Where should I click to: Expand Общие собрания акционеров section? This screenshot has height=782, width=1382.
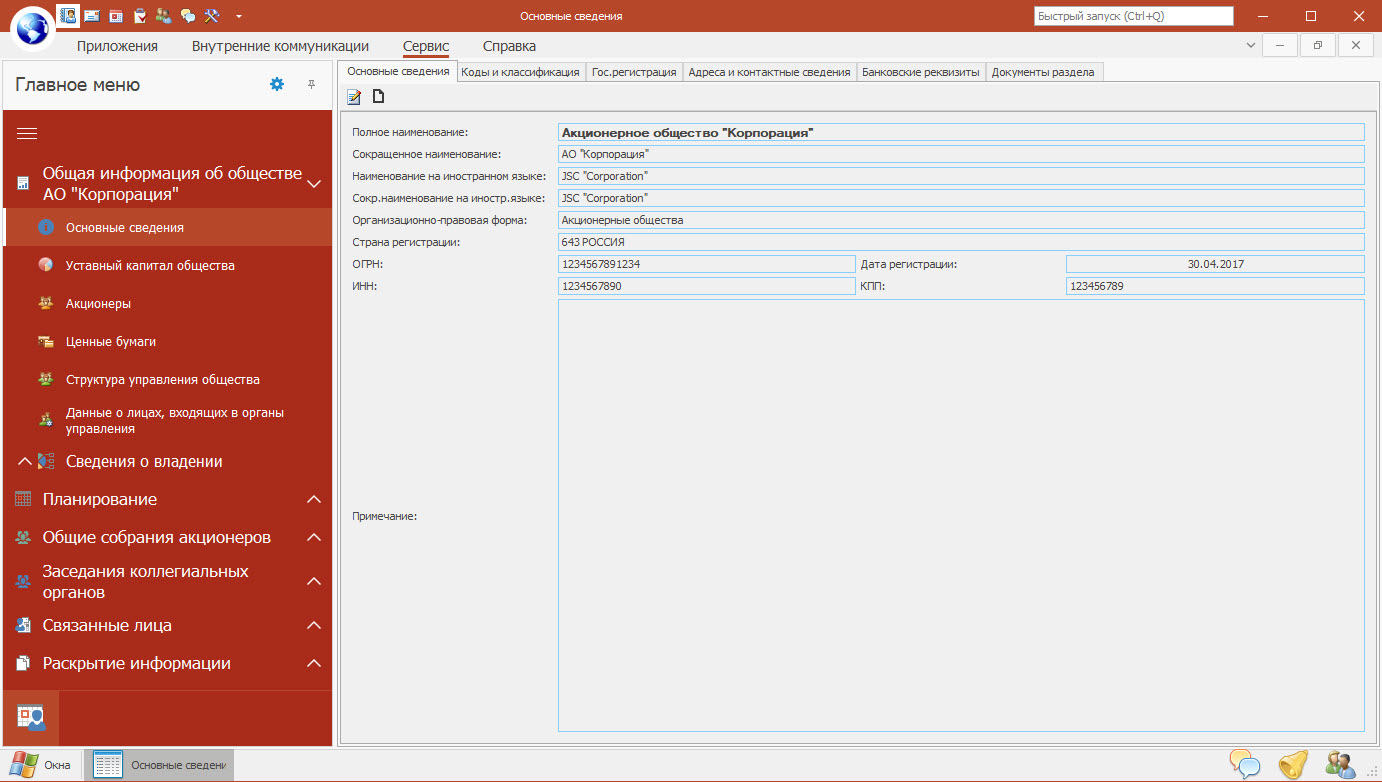(x=313, y=538)
